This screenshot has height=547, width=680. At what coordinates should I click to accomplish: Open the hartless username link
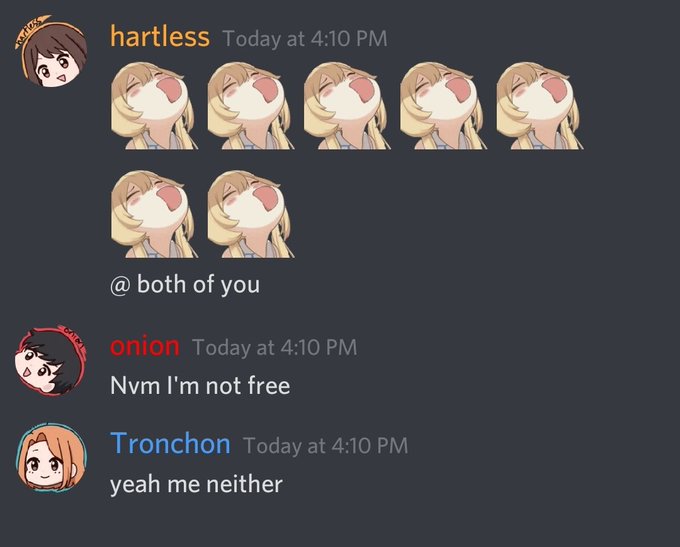[x=160, y=36]
